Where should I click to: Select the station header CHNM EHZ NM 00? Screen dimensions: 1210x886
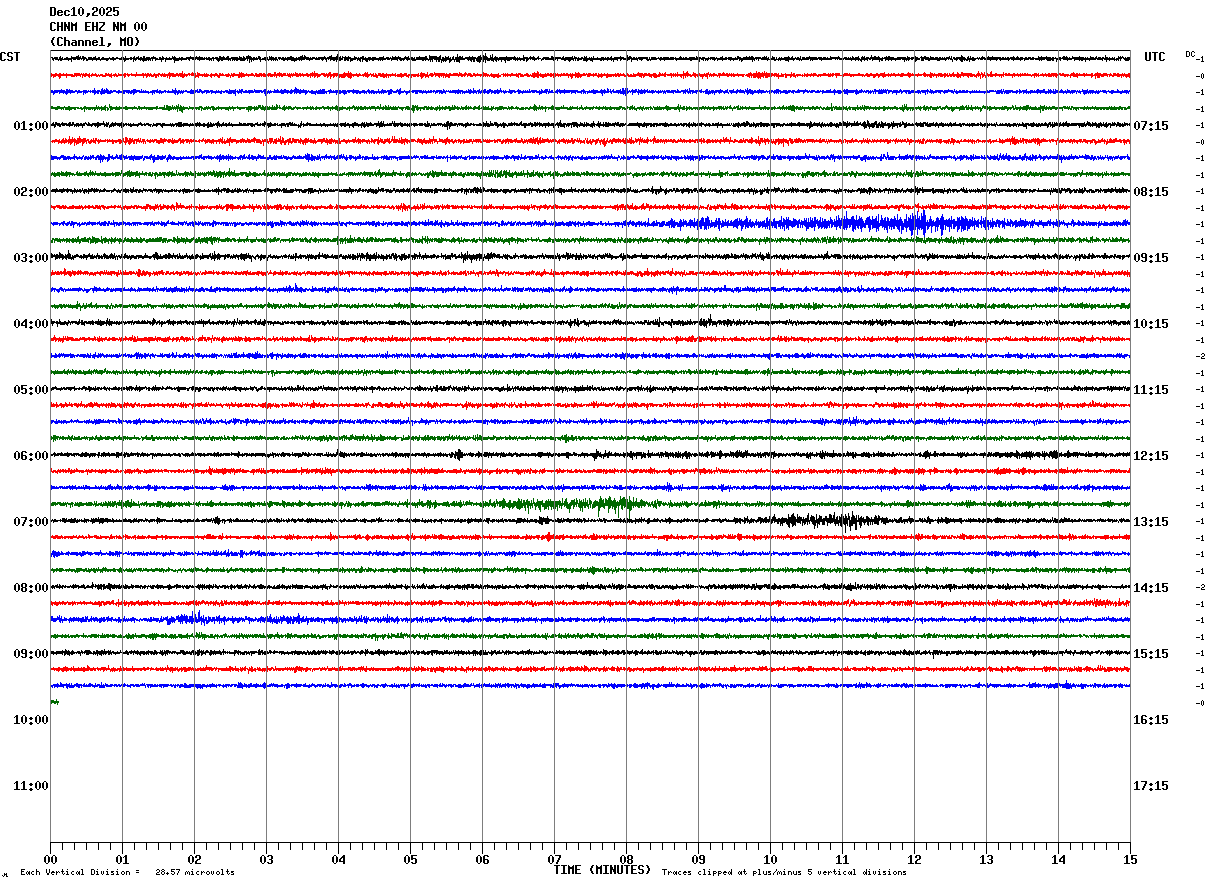coord(98,27)
